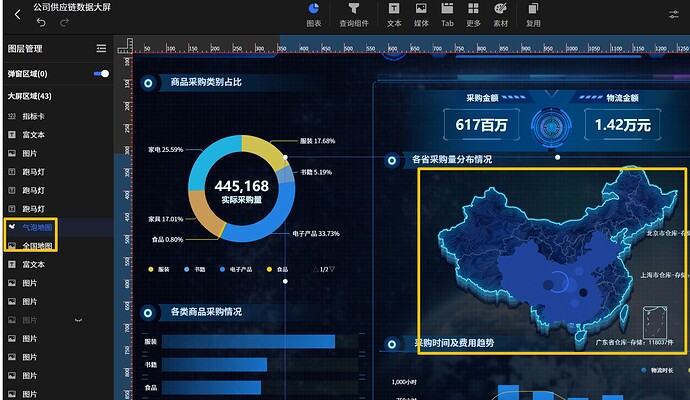690x400 pixels.
Task: Select the 全国地图 layer
Action: click(37, 246)
